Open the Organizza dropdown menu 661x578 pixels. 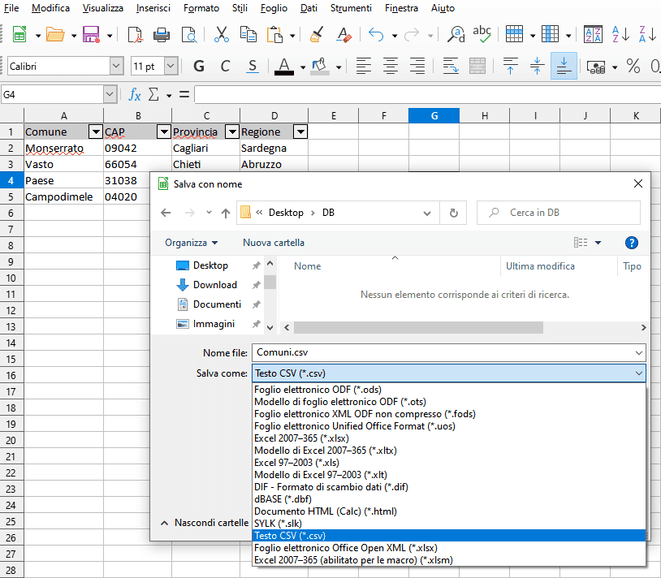point(191,242)
